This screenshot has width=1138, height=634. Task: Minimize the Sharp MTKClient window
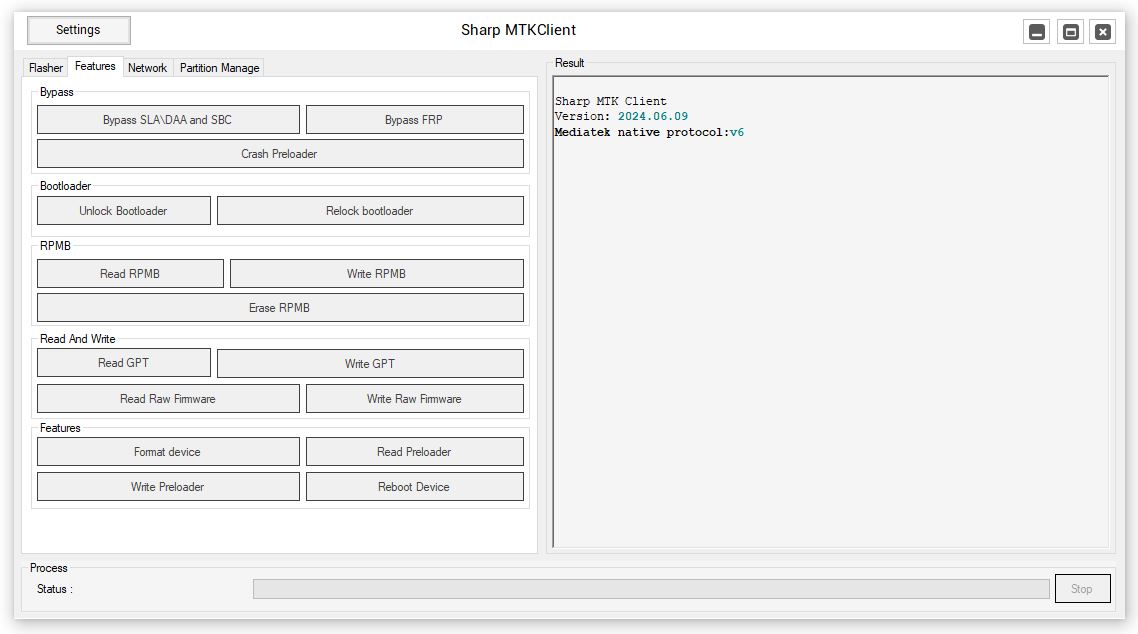[1037, 32]
